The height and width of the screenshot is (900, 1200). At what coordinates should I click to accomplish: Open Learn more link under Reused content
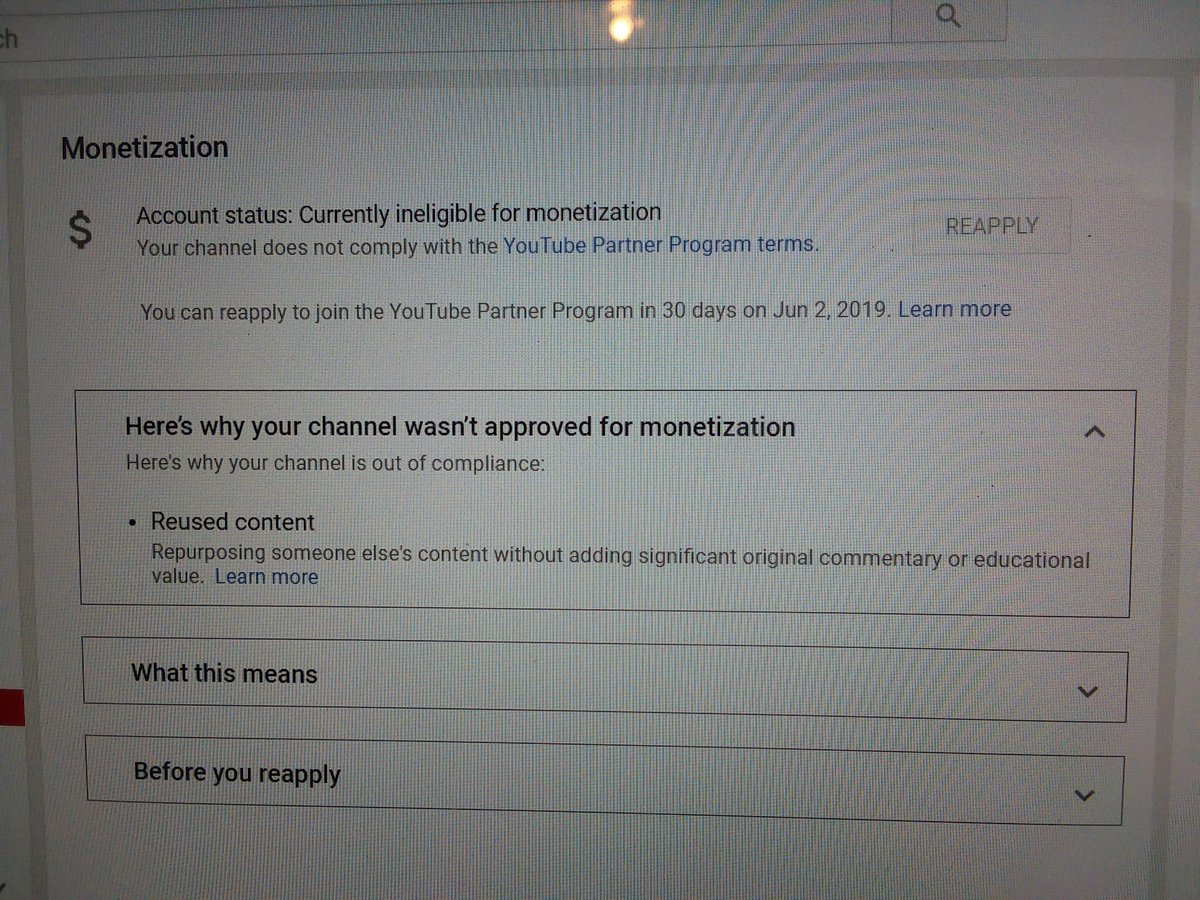(266, 577)
